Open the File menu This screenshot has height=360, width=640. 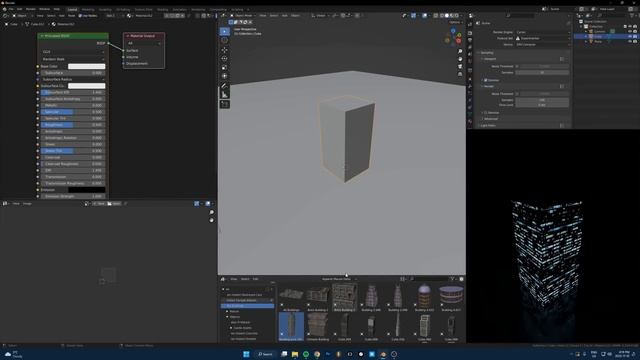click(x=11, y=9)
